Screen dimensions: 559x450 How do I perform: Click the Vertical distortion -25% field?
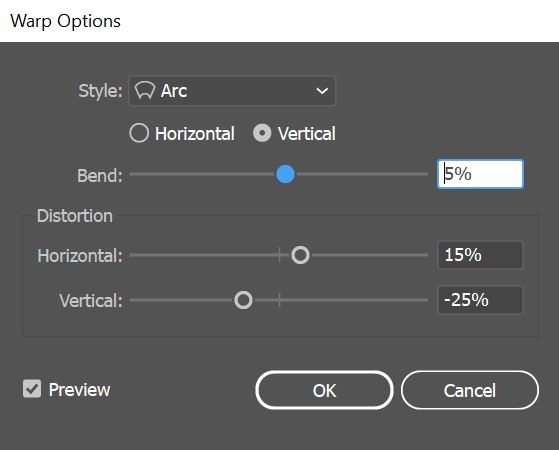[480, 300]
